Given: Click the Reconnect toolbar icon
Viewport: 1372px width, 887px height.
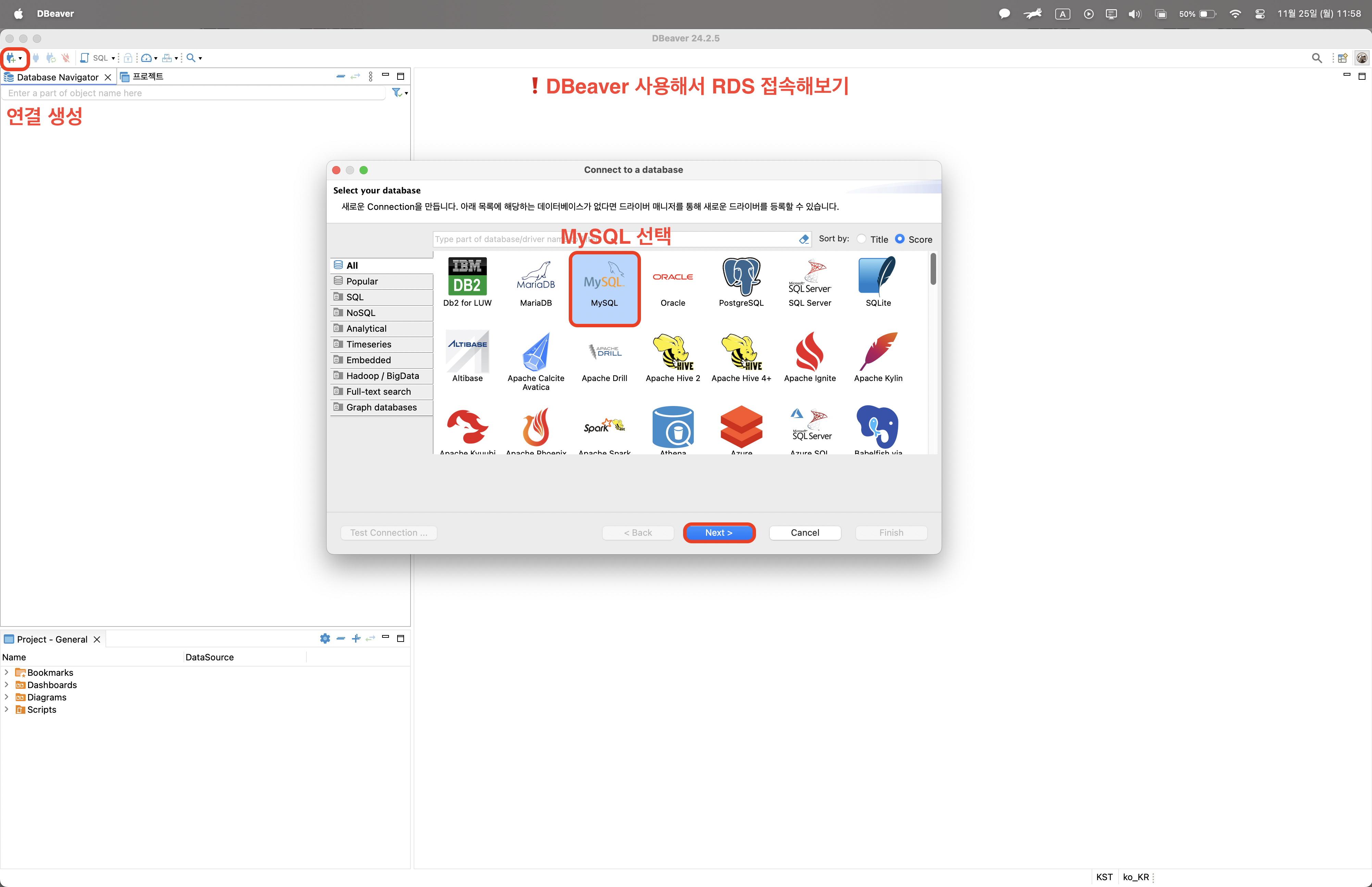Looking at the screenshot, I should tap(51, 58).
